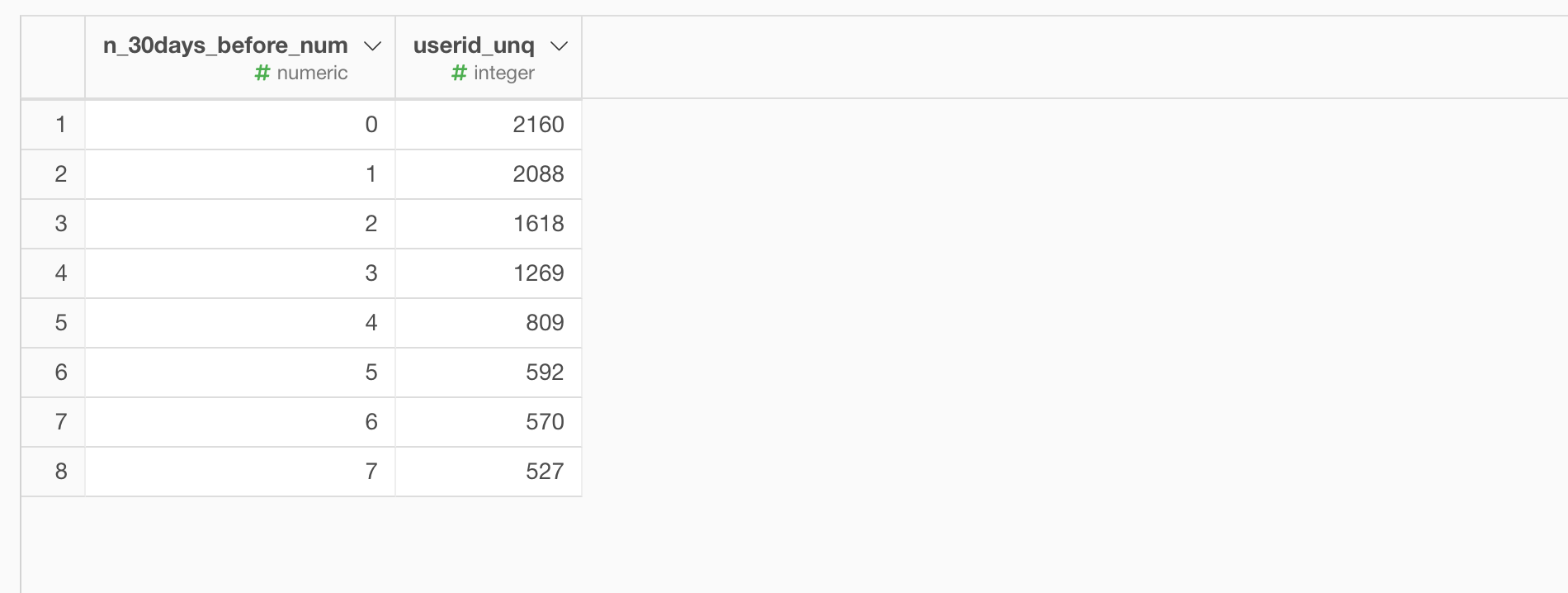Click the cell with value 2088
The height and width of the screenshot is (593, 1568).
point(489,174)
